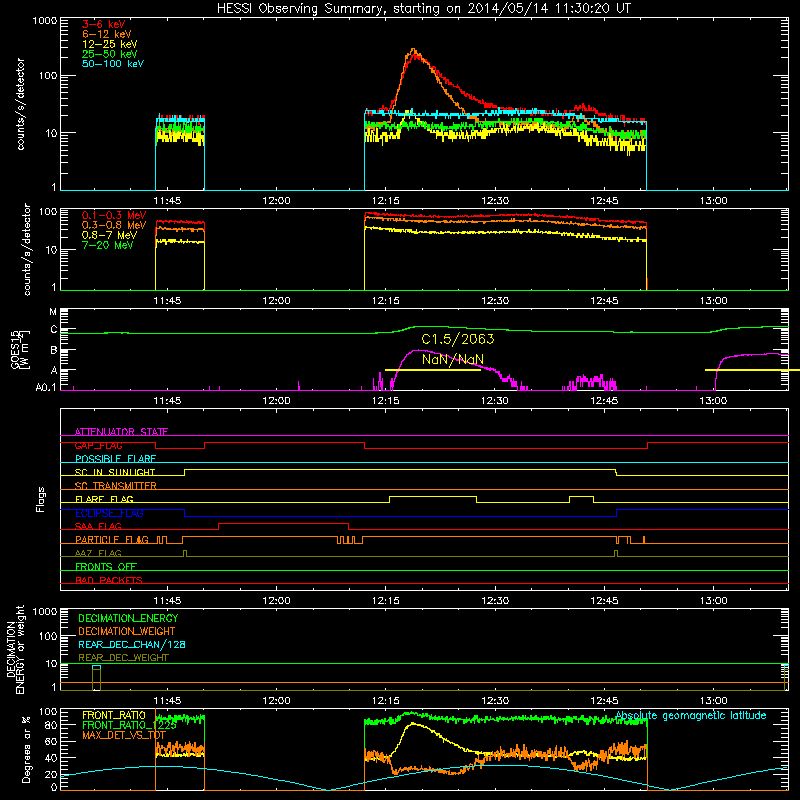Select the 6-12 keV legend label
This screenshot has width=800, height=800.
pos(107,34)
